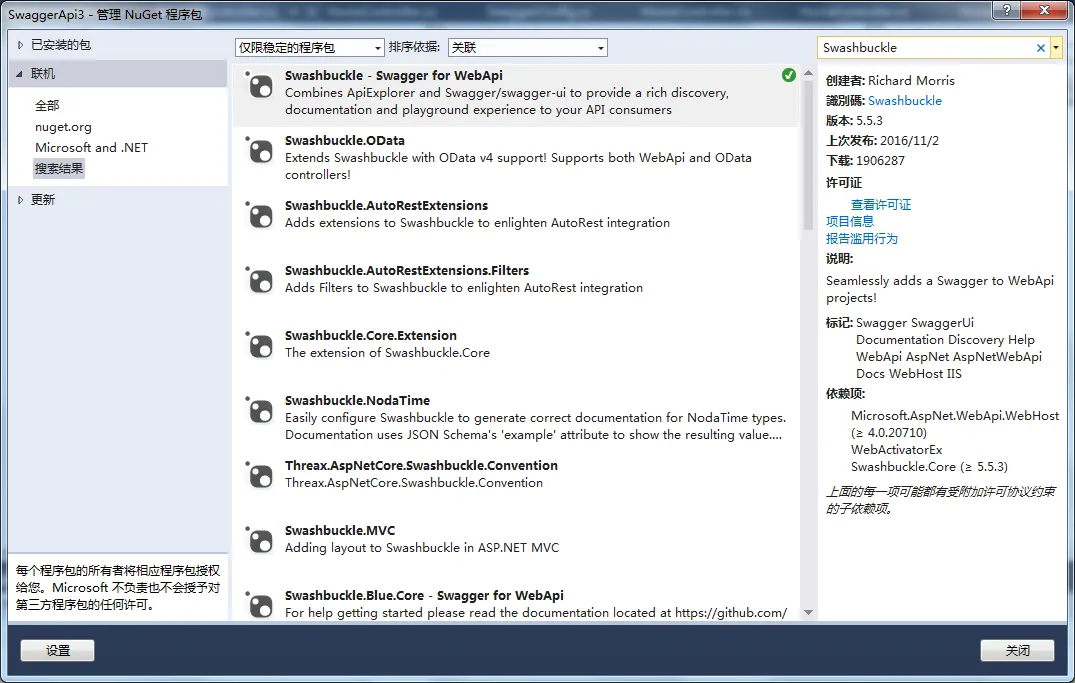The image size is (1075, 683).
Task: Select Swashbuckle - Swagger for WebApi title
Action: 394,75
